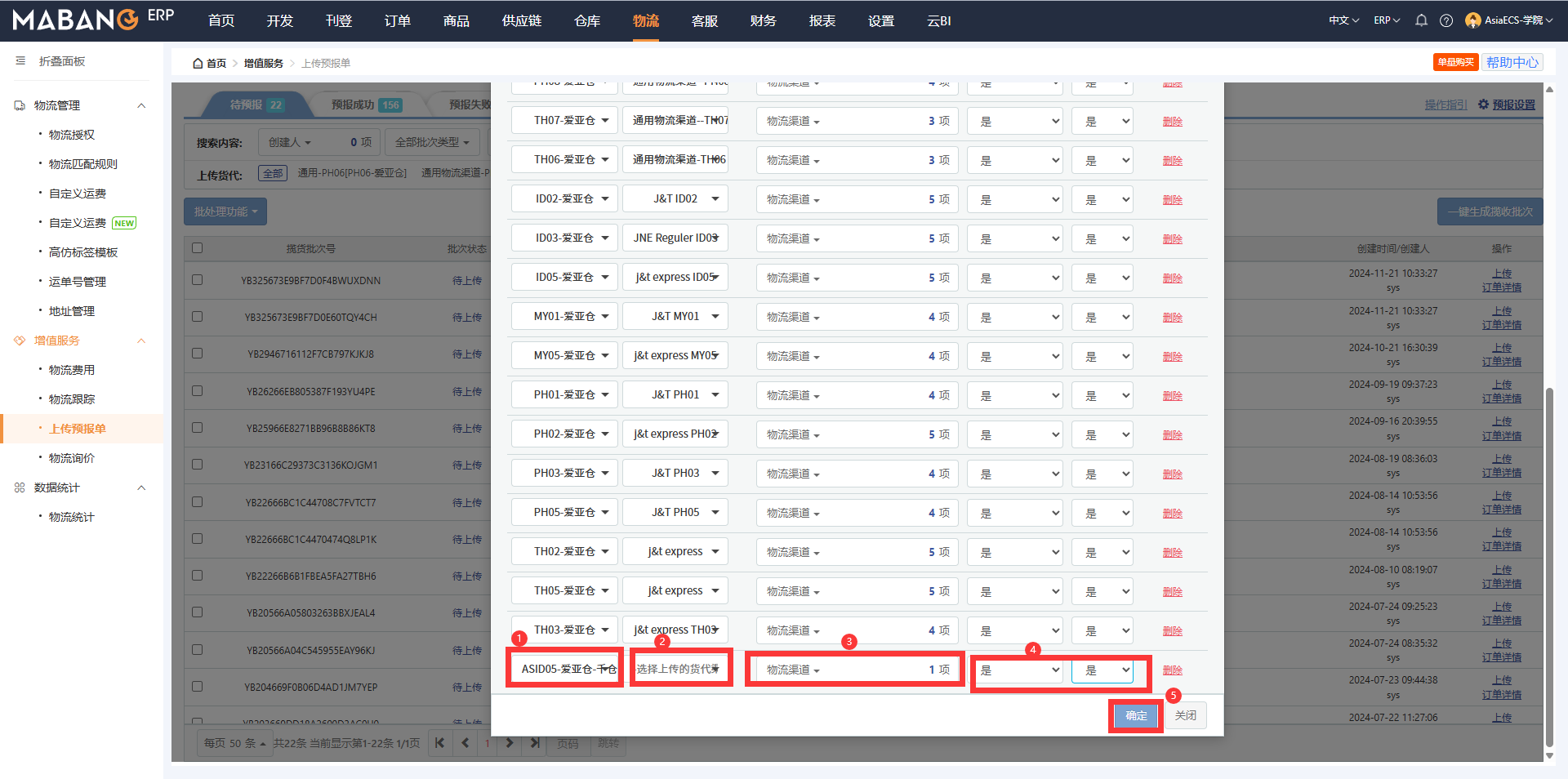The image size is (1568, 779).
Task: Open the J&T ID02 forwarder dropdown
Action: click(x=675, y=198)
